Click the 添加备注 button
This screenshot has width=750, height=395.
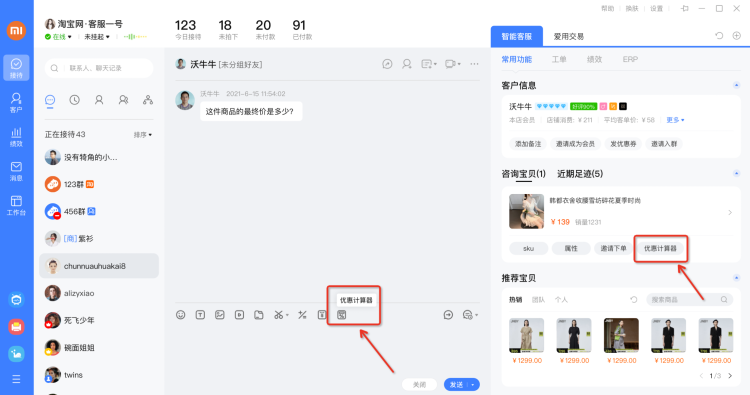coord(528,143)
